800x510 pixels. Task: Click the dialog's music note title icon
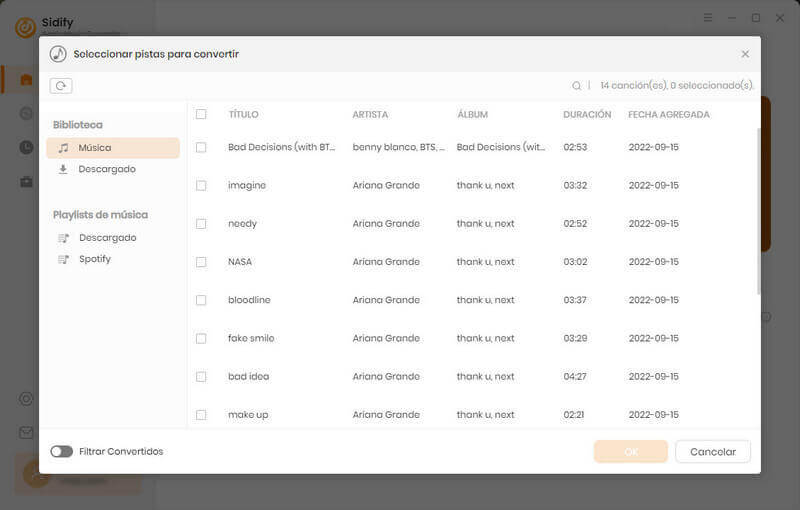pyautogui.click(x=58, y=54)
